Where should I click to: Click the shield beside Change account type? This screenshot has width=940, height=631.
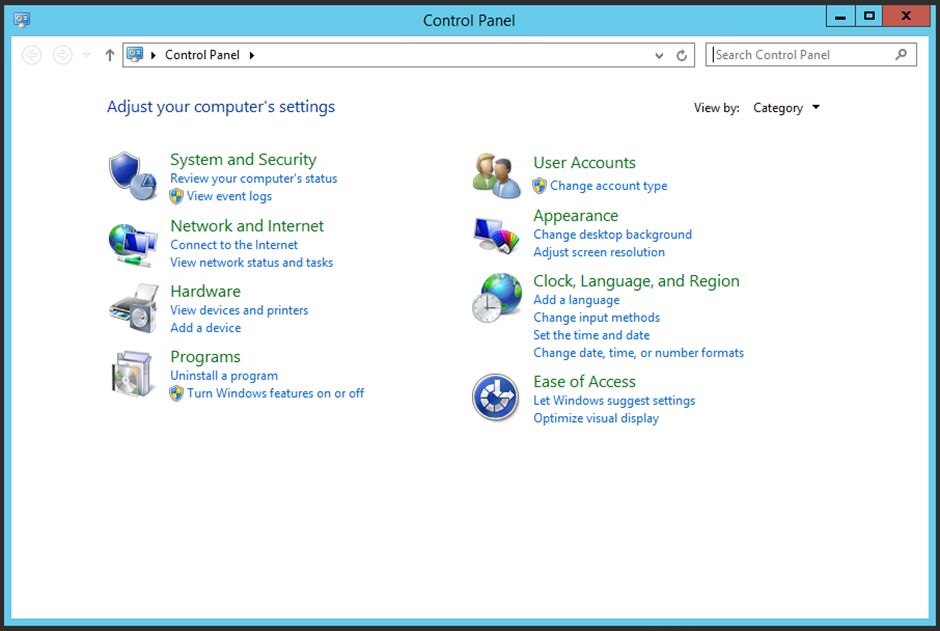[540, 186]
